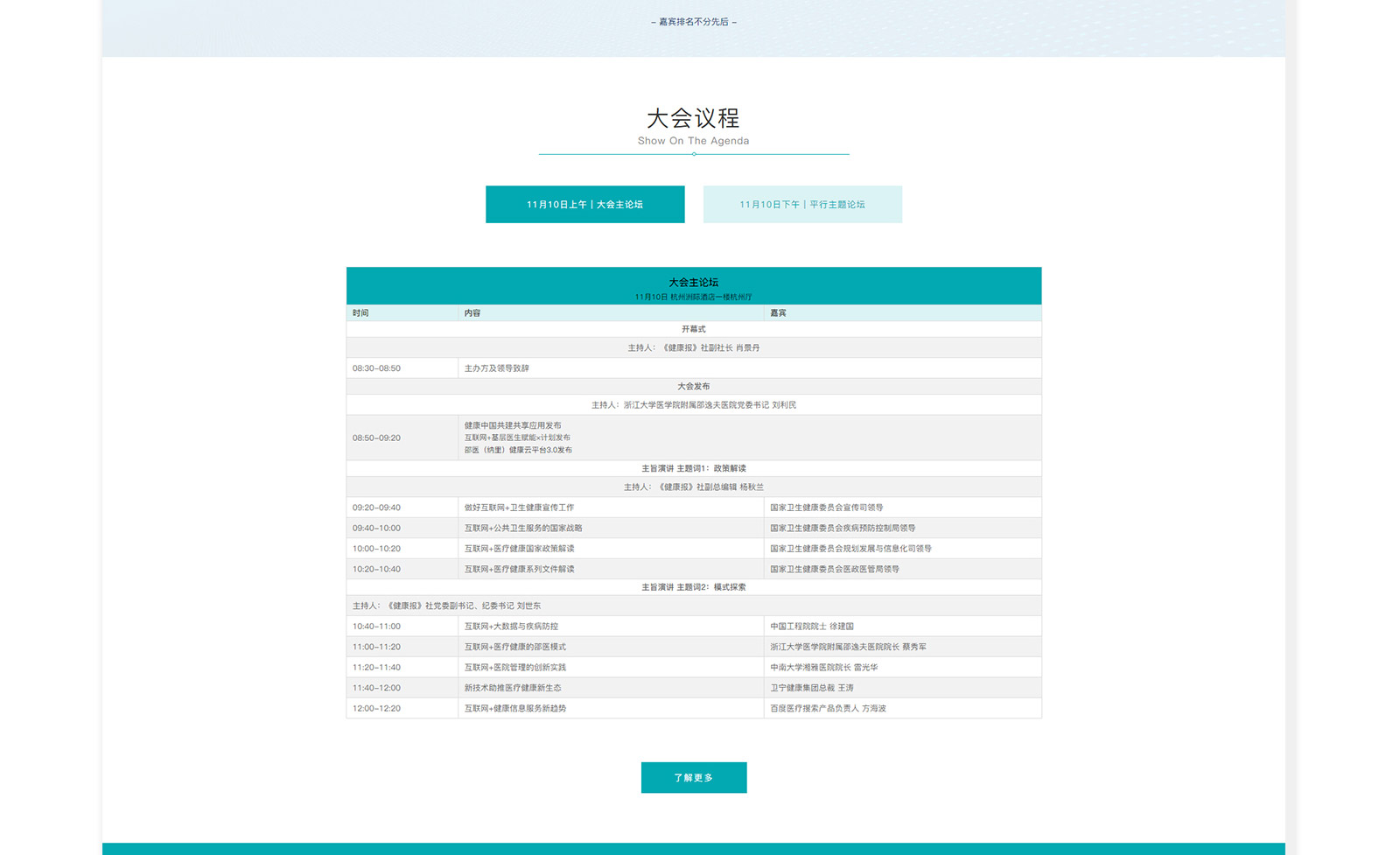This screenshot has width=1400, height=855.
Task: Click 健康中国共建共享应用发布 agenda line
Action: coord(513,425)
